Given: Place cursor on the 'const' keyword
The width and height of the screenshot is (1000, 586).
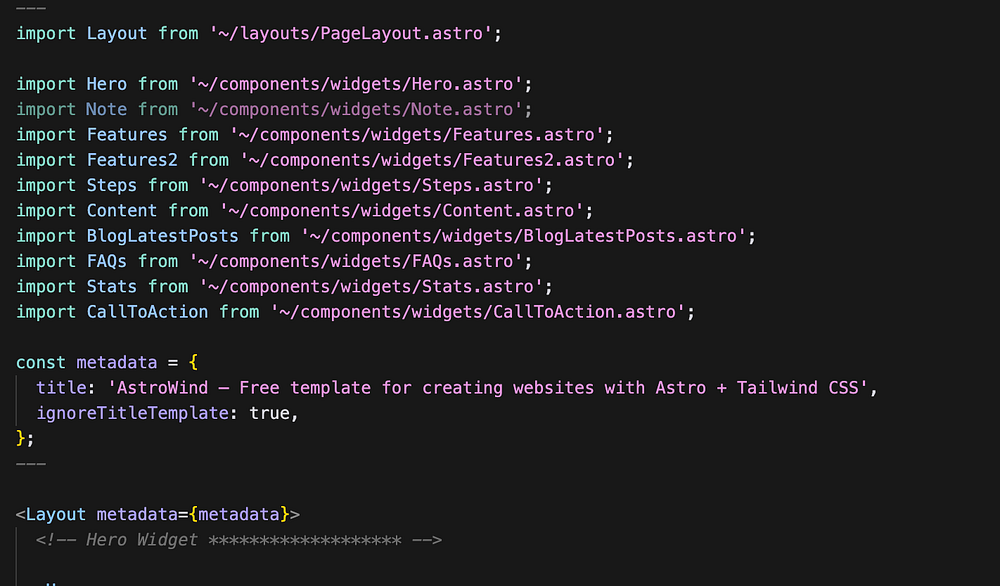Looking at the screenshot, I should (x=41, y=362).
